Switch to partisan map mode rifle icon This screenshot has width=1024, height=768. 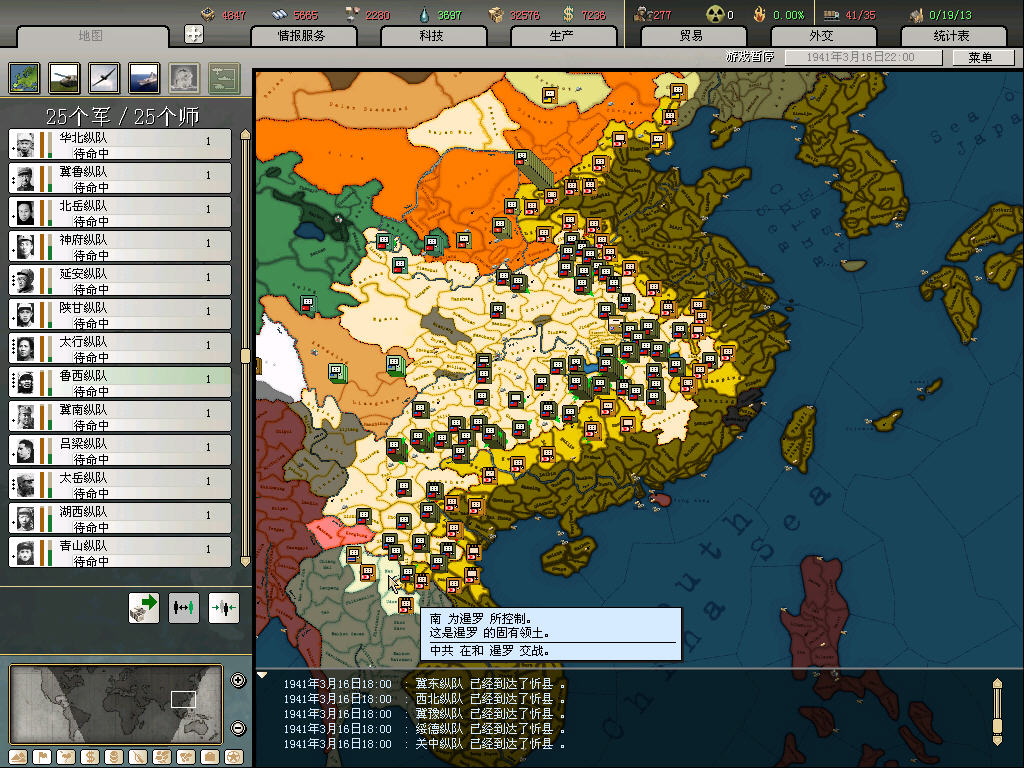[x=138, y=757]
